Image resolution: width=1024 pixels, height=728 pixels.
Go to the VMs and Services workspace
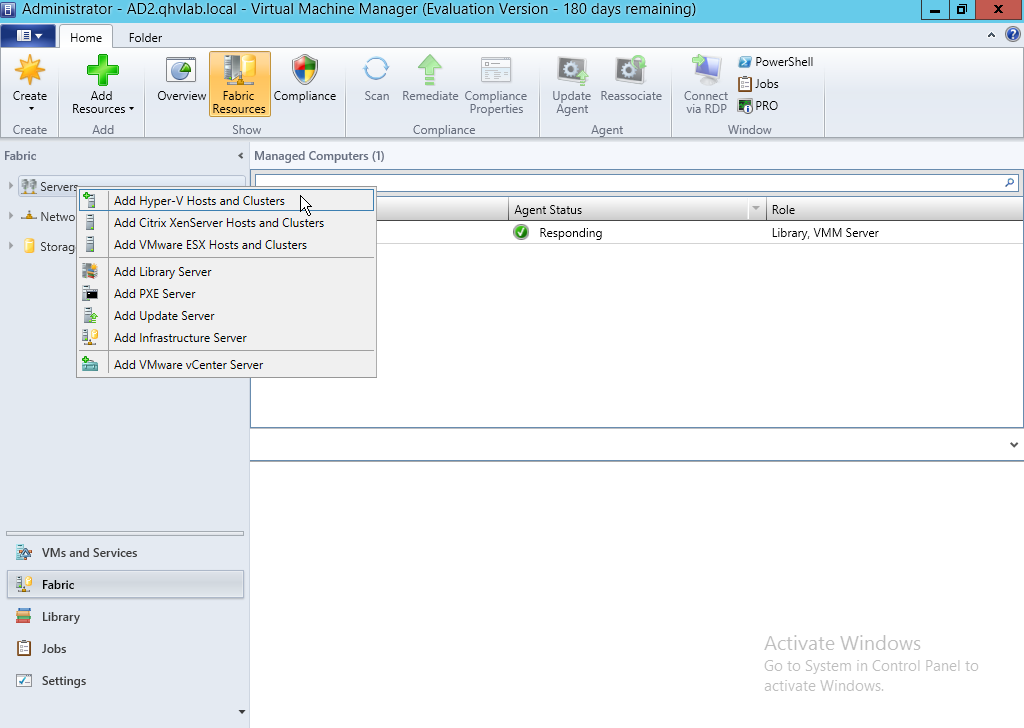click(x=89, y=553)
